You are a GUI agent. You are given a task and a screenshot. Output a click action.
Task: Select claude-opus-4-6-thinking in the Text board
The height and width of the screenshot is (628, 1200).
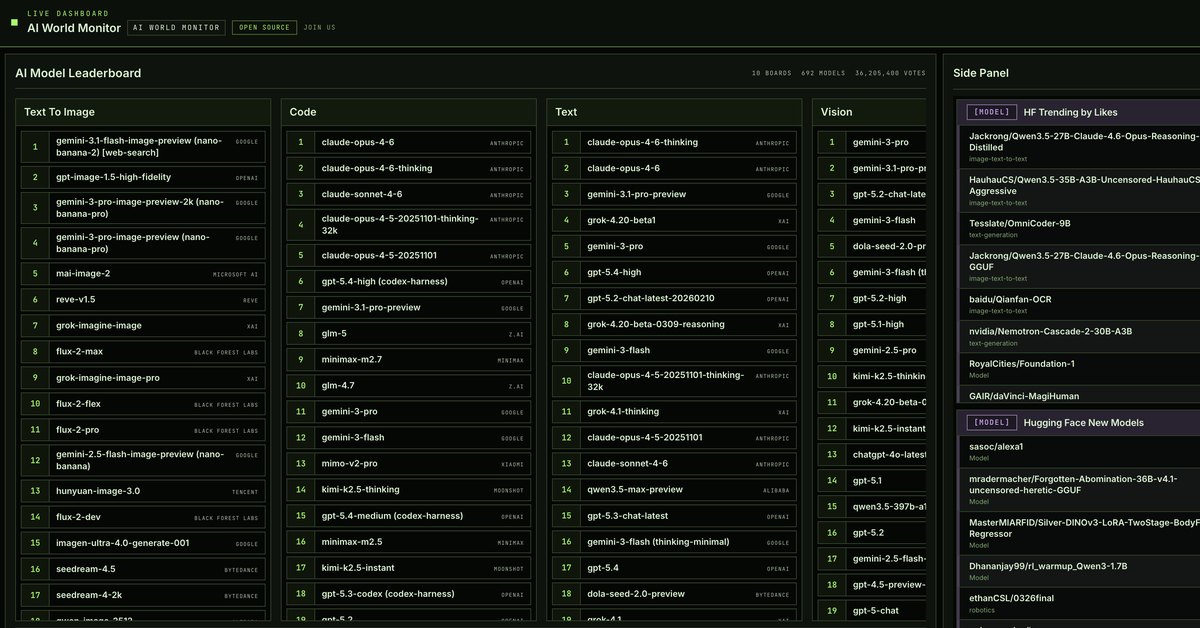675,142
